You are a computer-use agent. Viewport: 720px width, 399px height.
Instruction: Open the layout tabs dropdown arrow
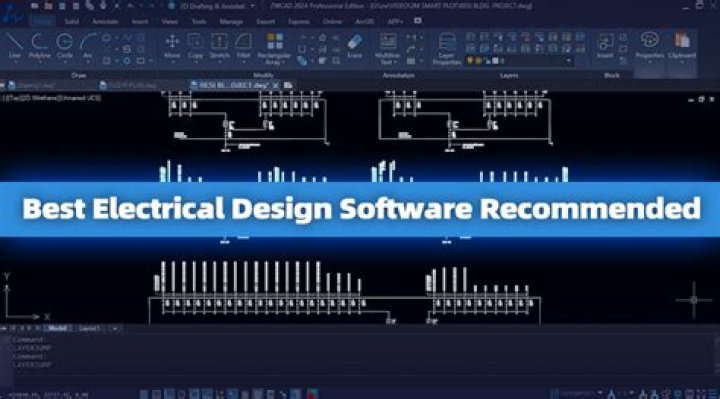115,328
